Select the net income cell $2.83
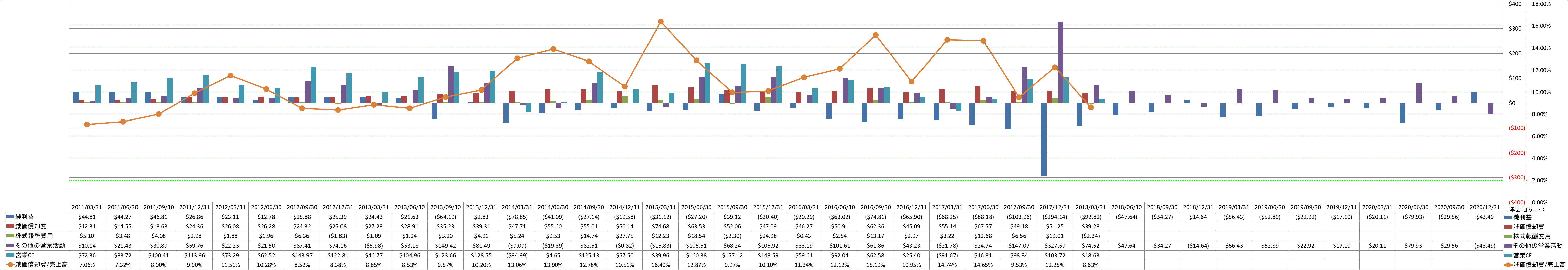 coord(482,217)
